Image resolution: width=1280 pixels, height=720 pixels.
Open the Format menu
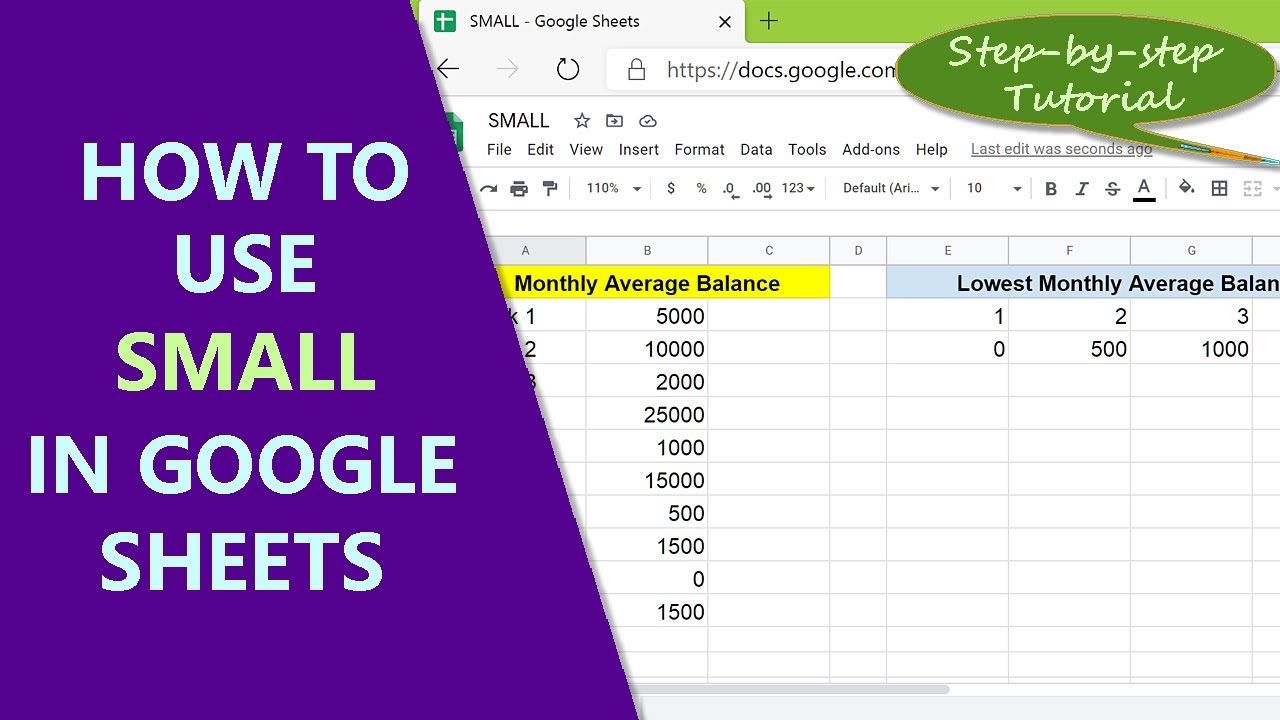(x=699, y=149)
